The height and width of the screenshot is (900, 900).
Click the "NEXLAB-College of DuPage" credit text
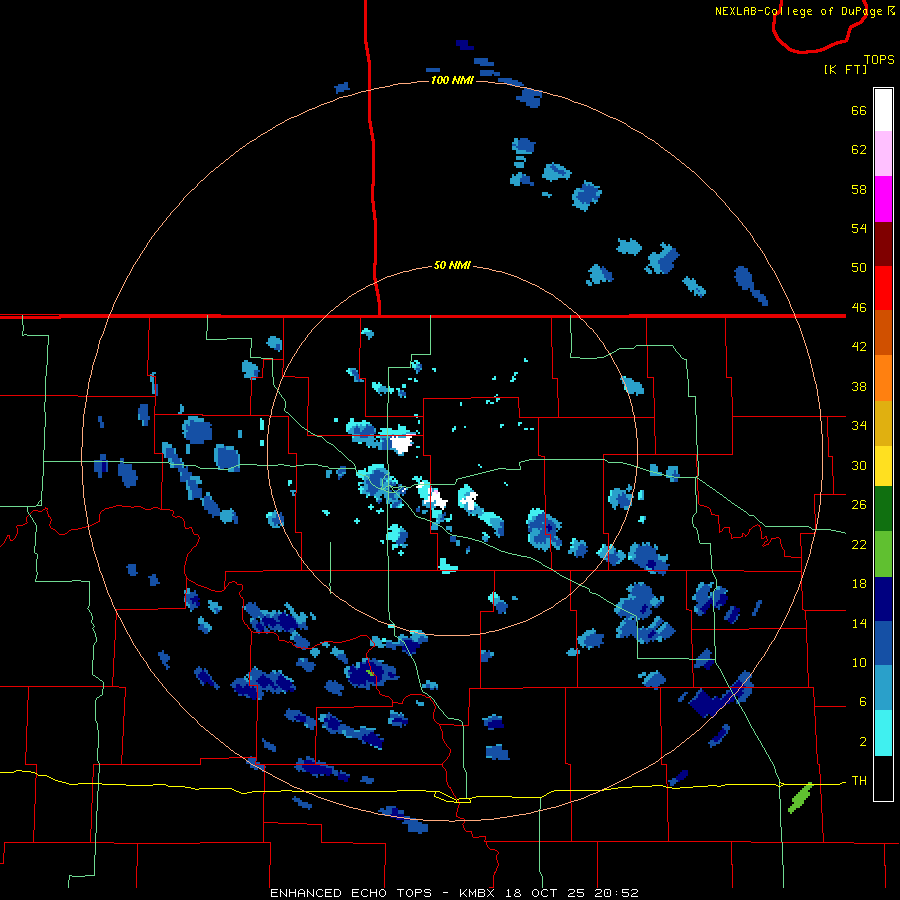800,11
